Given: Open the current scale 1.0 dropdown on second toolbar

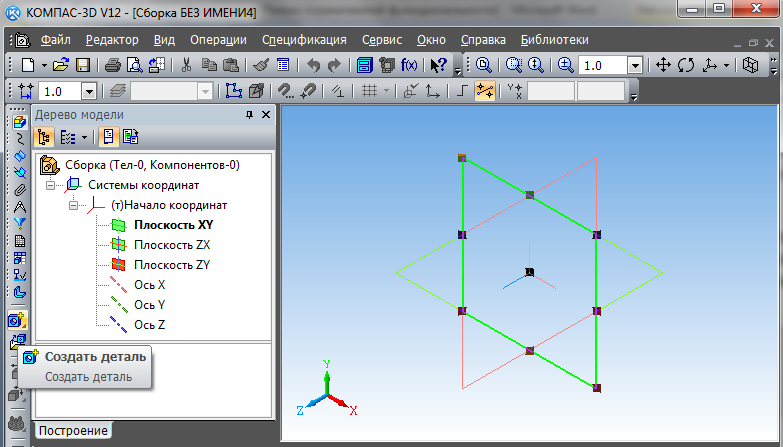Looking at the screenshot, I should pyautogui.click(x=89, y=91).
